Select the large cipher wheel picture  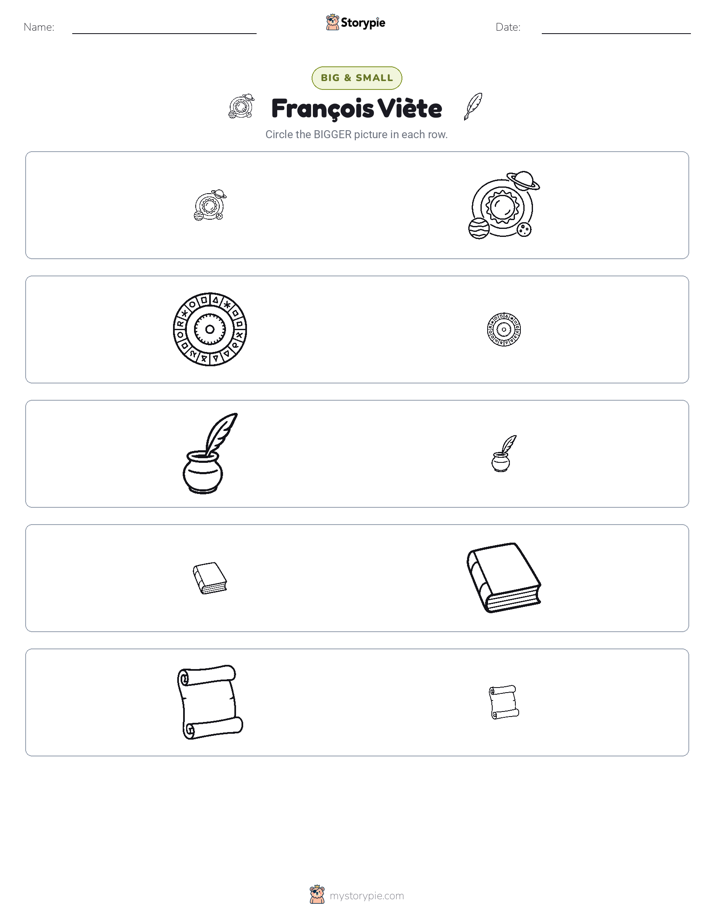pyautogui.click(x=210, y=329)
